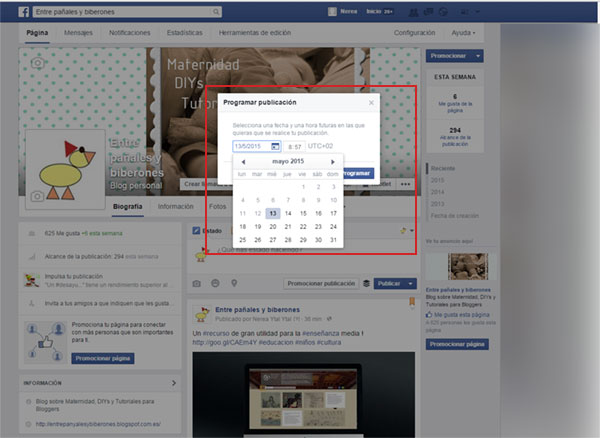Open the Configuración tab

414,33
